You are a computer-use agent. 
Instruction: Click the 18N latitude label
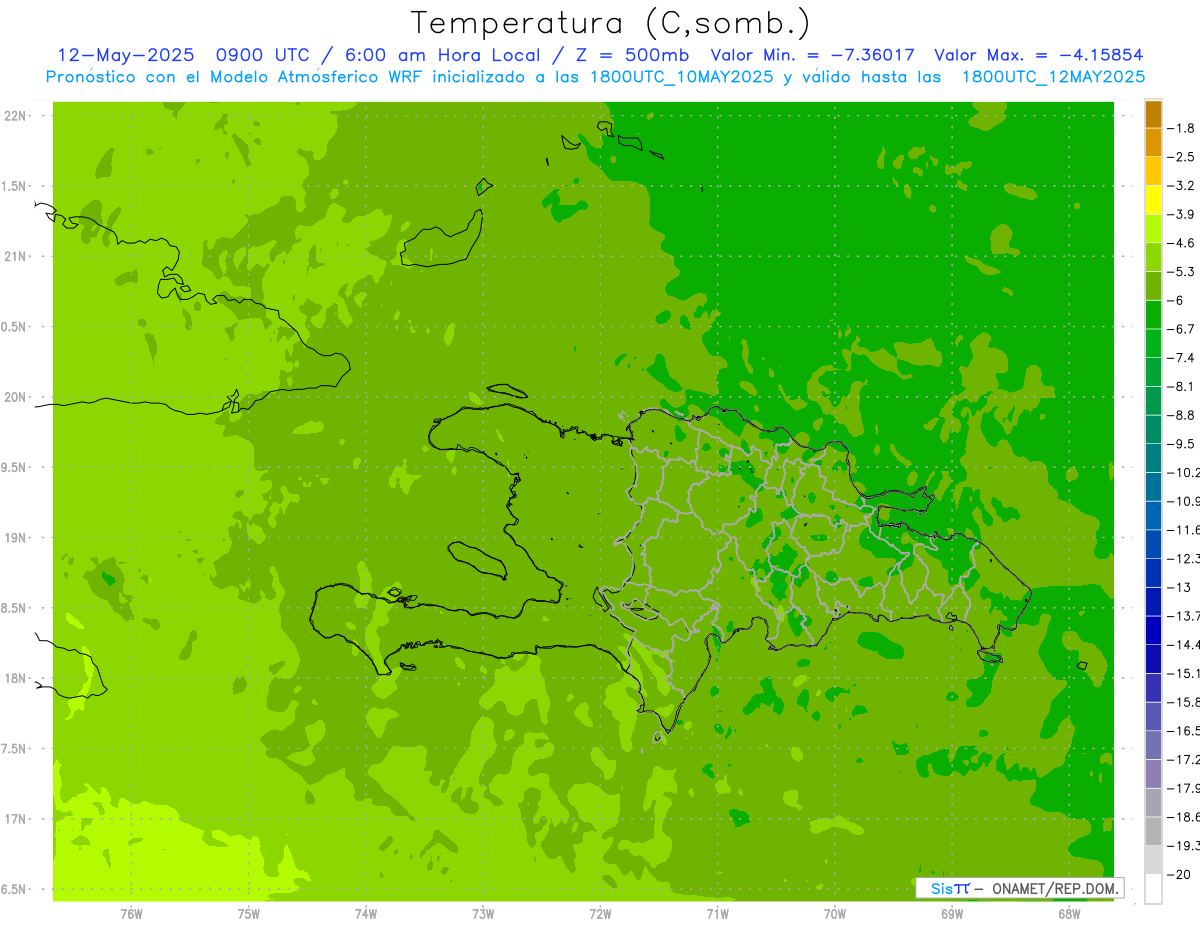tap(15, 678)
